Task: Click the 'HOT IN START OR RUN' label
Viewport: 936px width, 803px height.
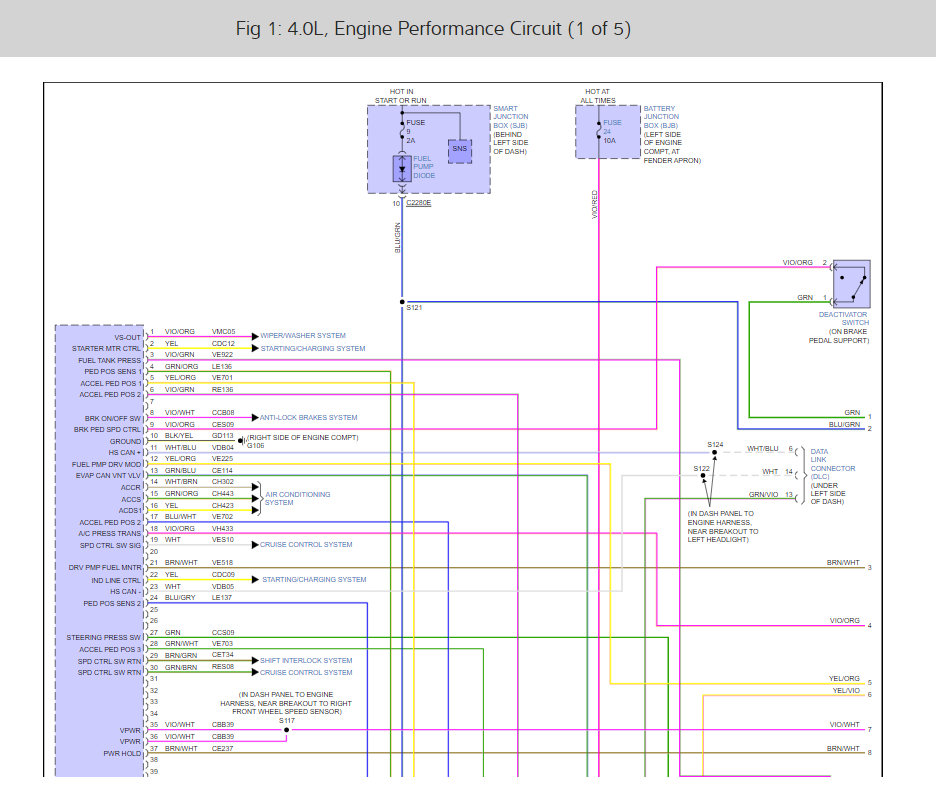Action: tap(401, 96)
